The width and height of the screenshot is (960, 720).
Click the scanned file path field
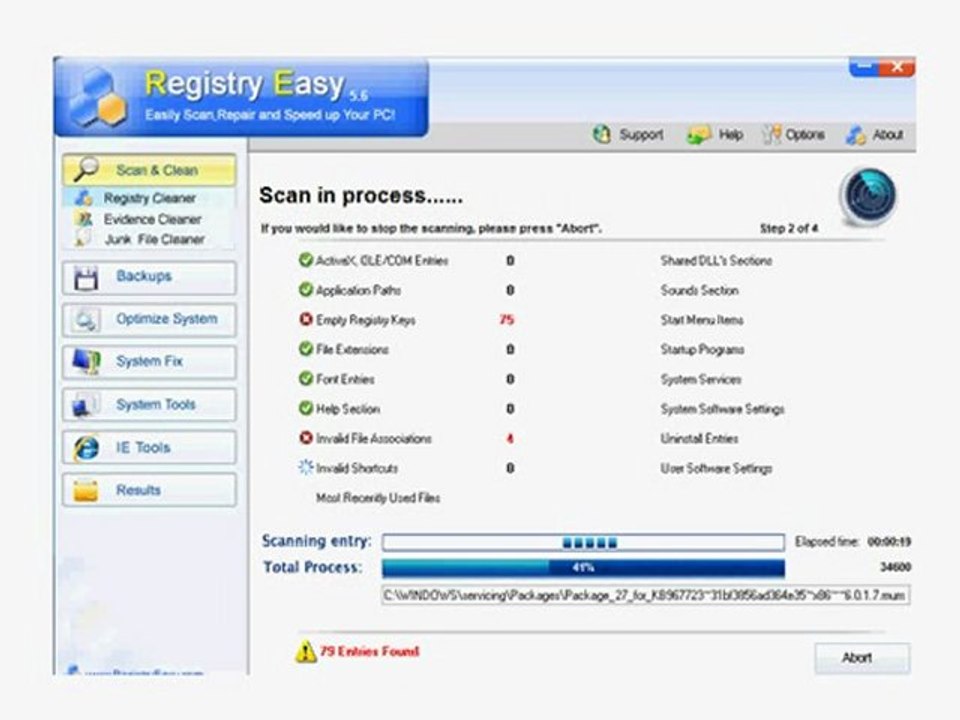[x=645, y=595]
